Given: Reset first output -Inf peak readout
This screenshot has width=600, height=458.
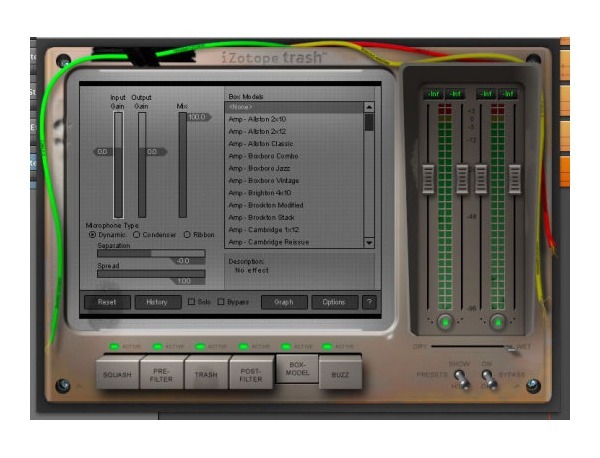Looking at the screenshot, I should 486,94.
